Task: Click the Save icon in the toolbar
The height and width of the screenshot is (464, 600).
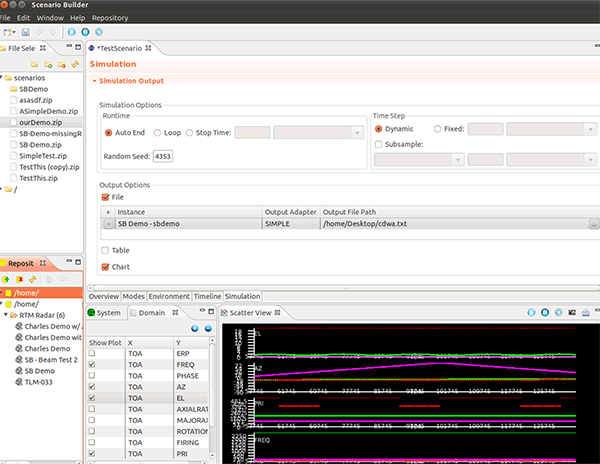Action: [25, 32]
